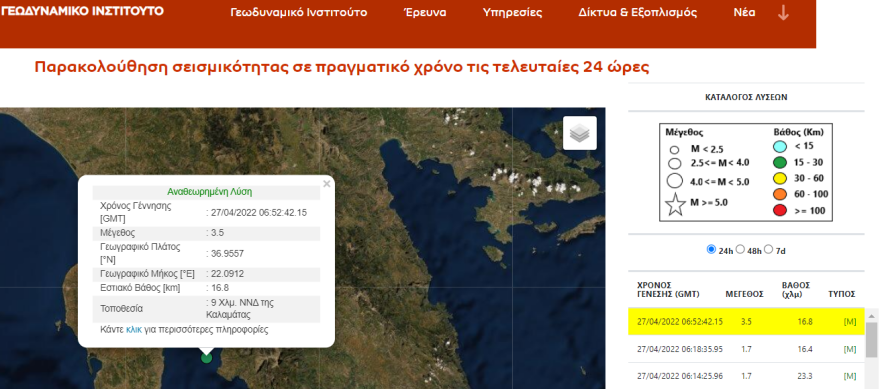Click the cyan < 15 depth legend swatch
The image size is (880, 389).
click(x=781, y=147)
